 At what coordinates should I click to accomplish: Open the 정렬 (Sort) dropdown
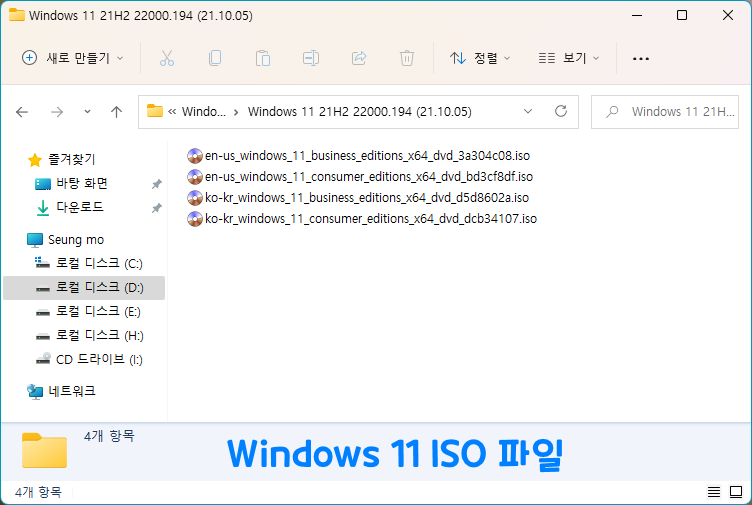click(480, 58)
